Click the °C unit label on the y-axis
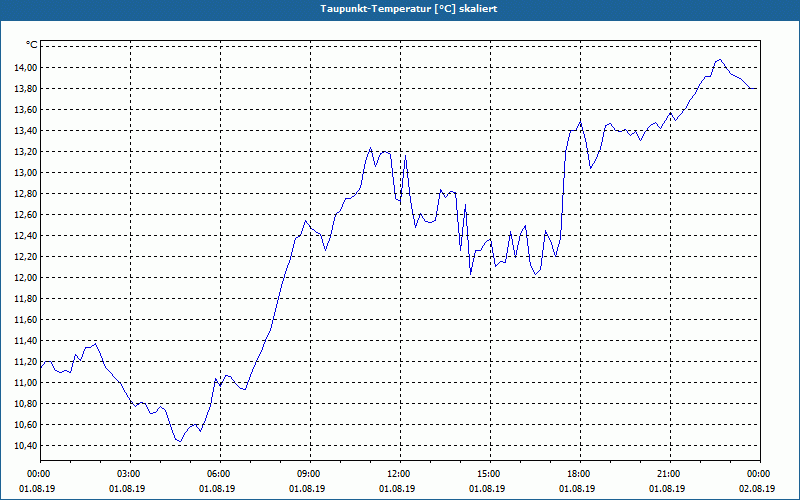This screenshot has height=500, width=800. 32,45
